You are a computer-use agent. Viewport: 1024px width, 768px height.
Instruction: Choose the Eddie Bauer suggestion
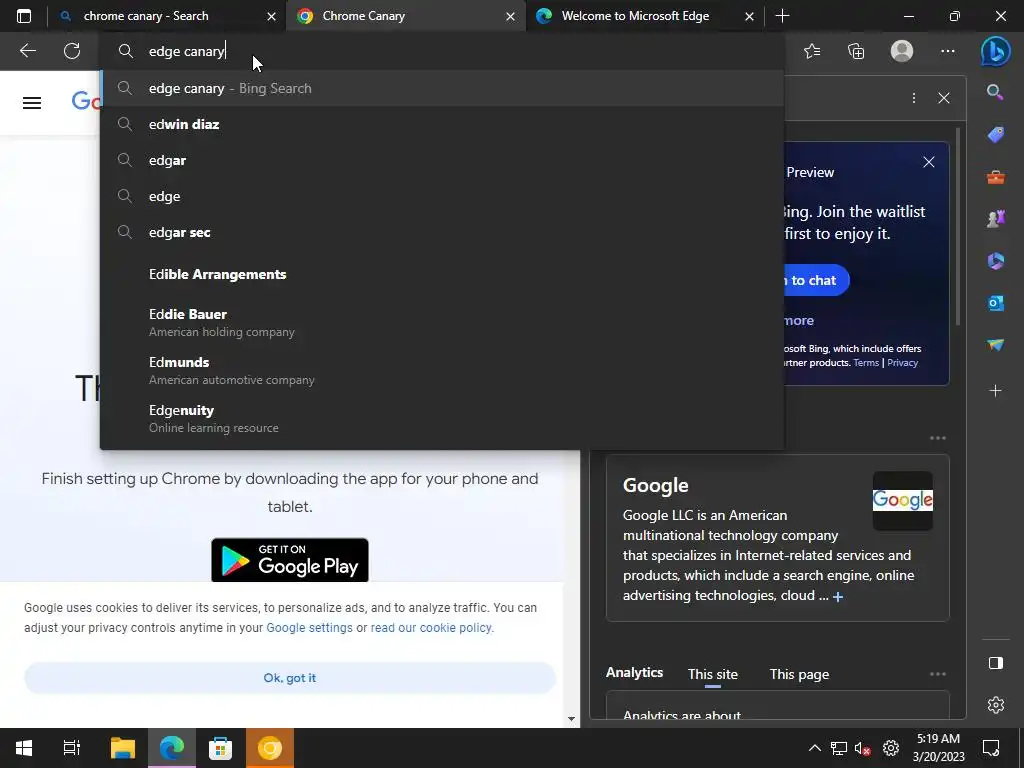(x=442, y=322)
